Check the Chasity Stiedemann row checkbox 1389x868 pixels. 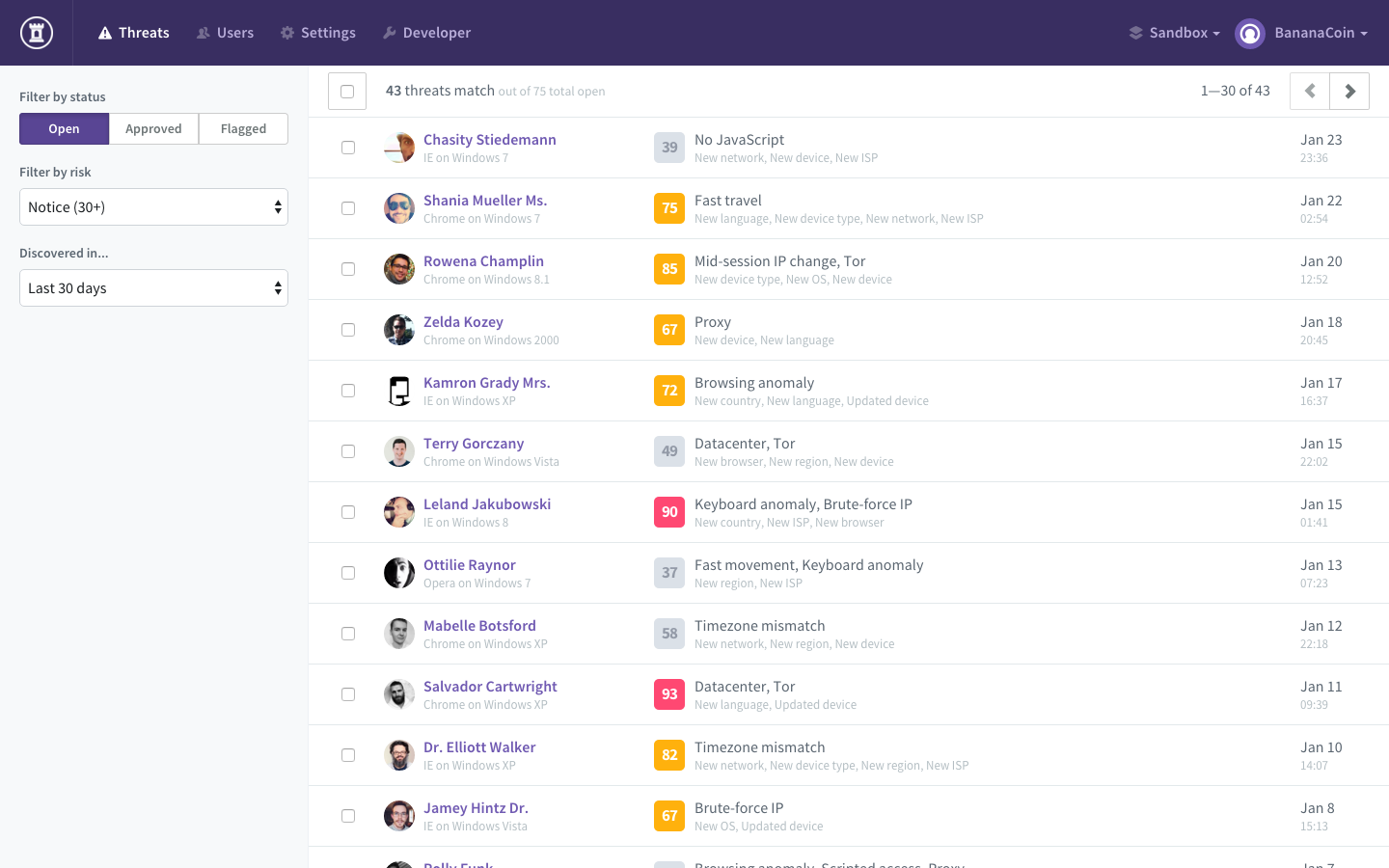(348, 148)
